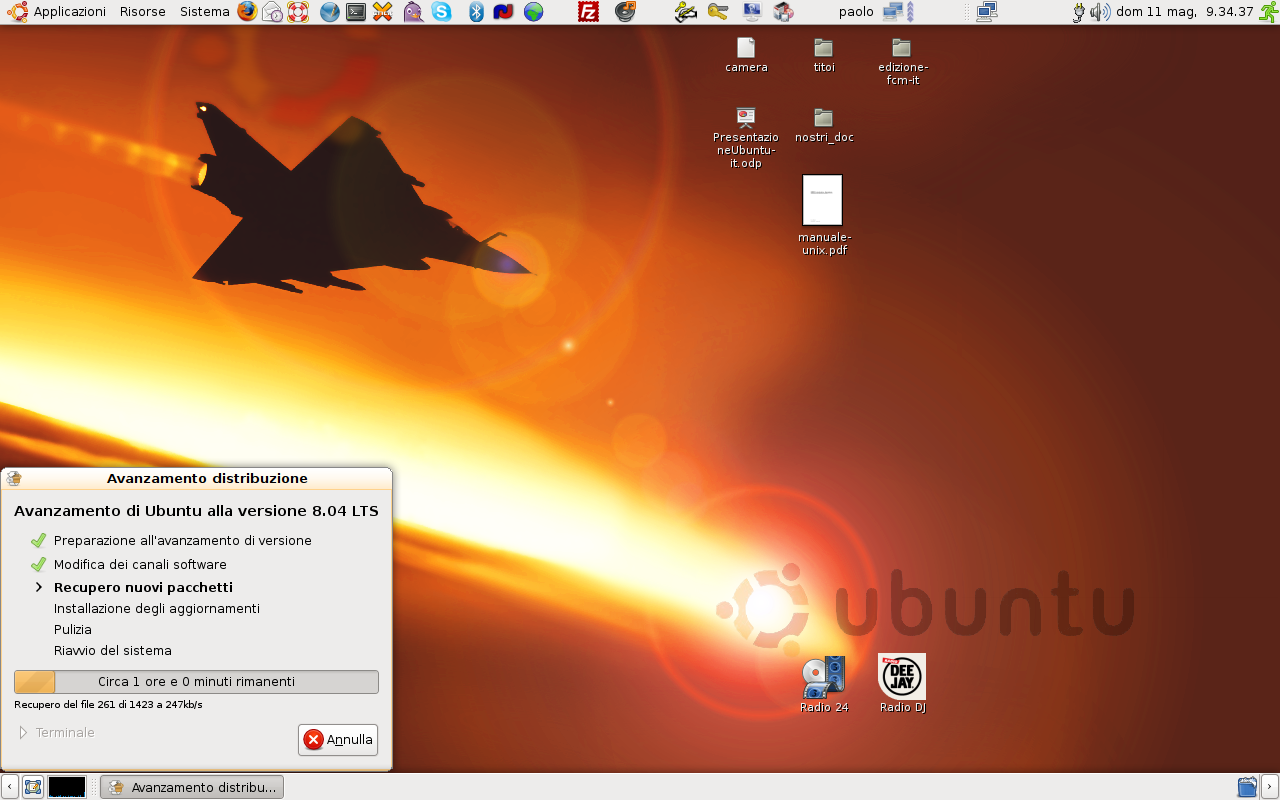
Task: Open the Radio 24 desktop launcher
Action: (x=824, y=684)
